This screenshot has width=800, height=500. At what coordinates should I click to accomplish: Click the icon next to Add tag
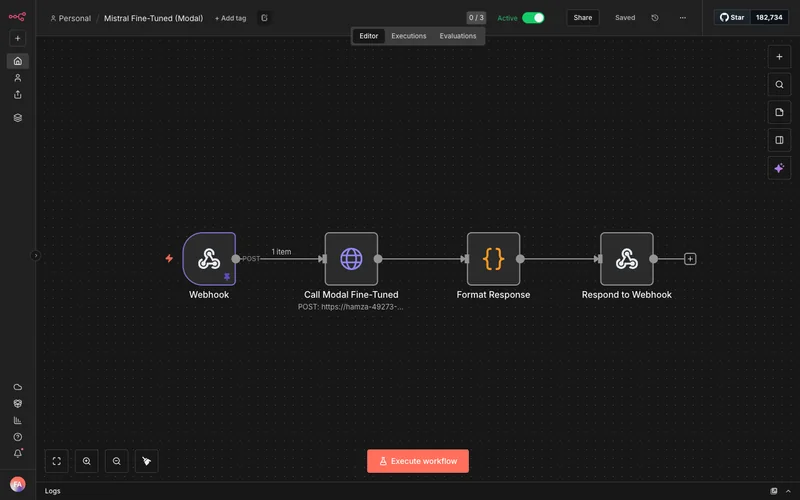[x=264, y=18]
